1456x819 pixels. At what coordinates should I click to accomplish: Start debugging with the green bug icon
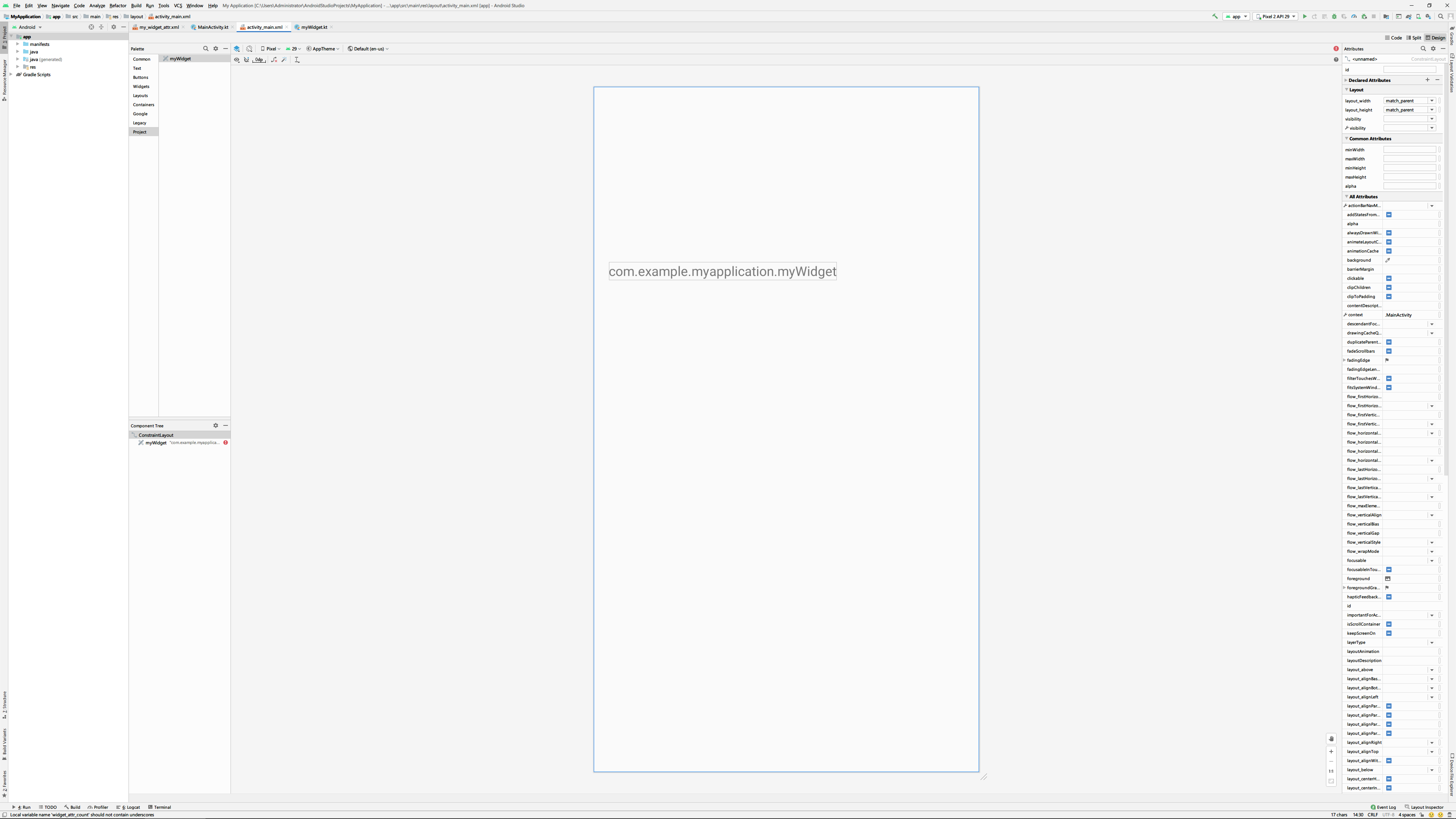[1334, 16]
